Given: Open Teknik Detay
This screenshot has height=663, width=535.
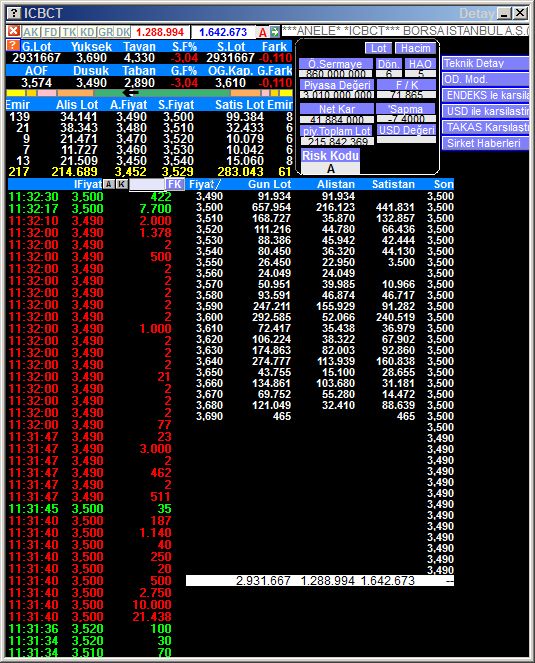Looking at the screenshot, I should [486, 63].
